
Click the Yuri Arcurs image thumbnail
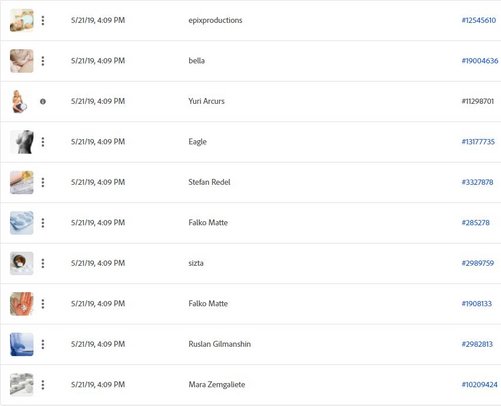pyautogui.click(x=20, y=101)
